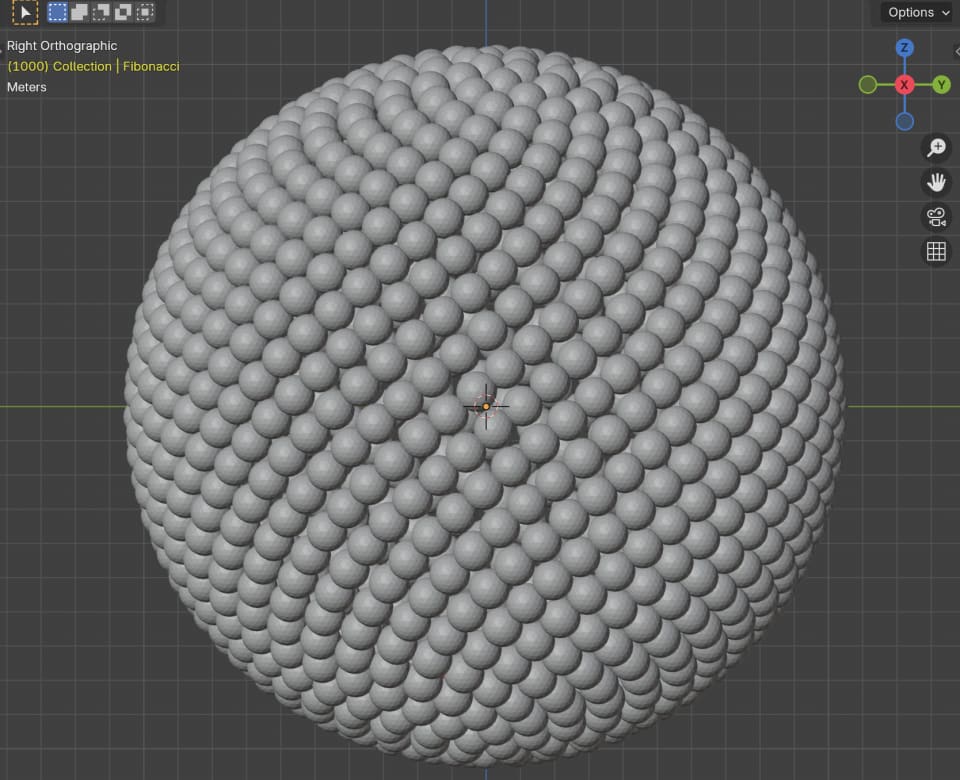
Task: Click the camera view icon
Action: [936, 217]
